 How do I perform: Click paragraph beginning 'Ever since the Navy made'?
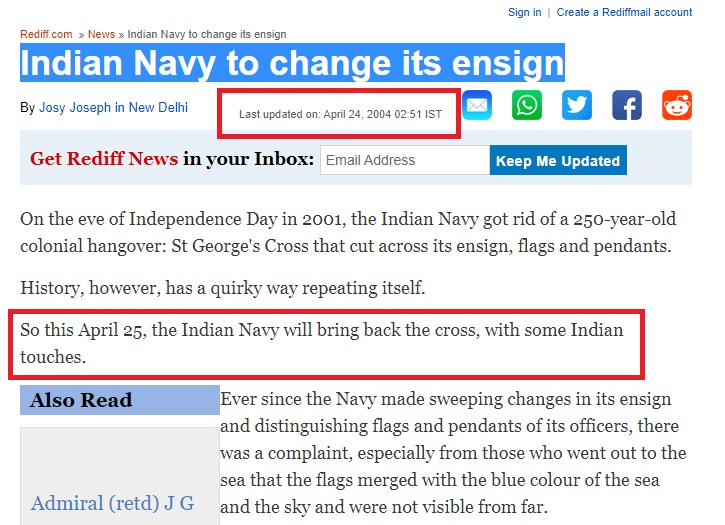point(453,453)
